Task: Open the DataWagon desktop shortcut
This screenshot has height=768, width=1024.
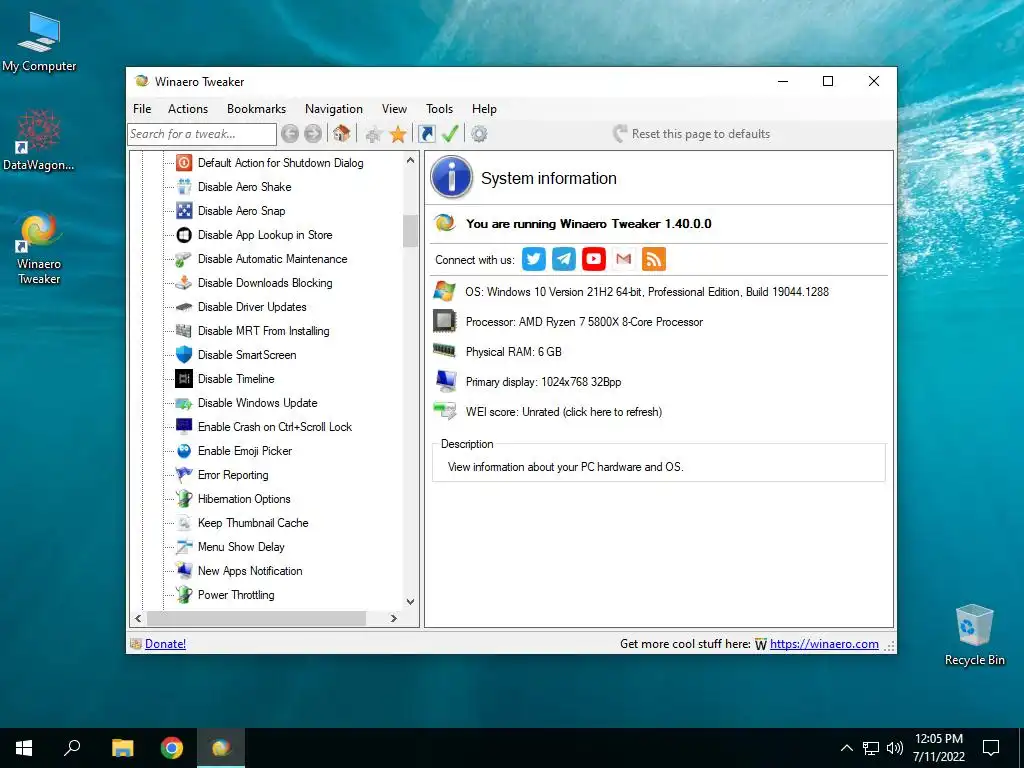Action: click(x=39, y=140)
